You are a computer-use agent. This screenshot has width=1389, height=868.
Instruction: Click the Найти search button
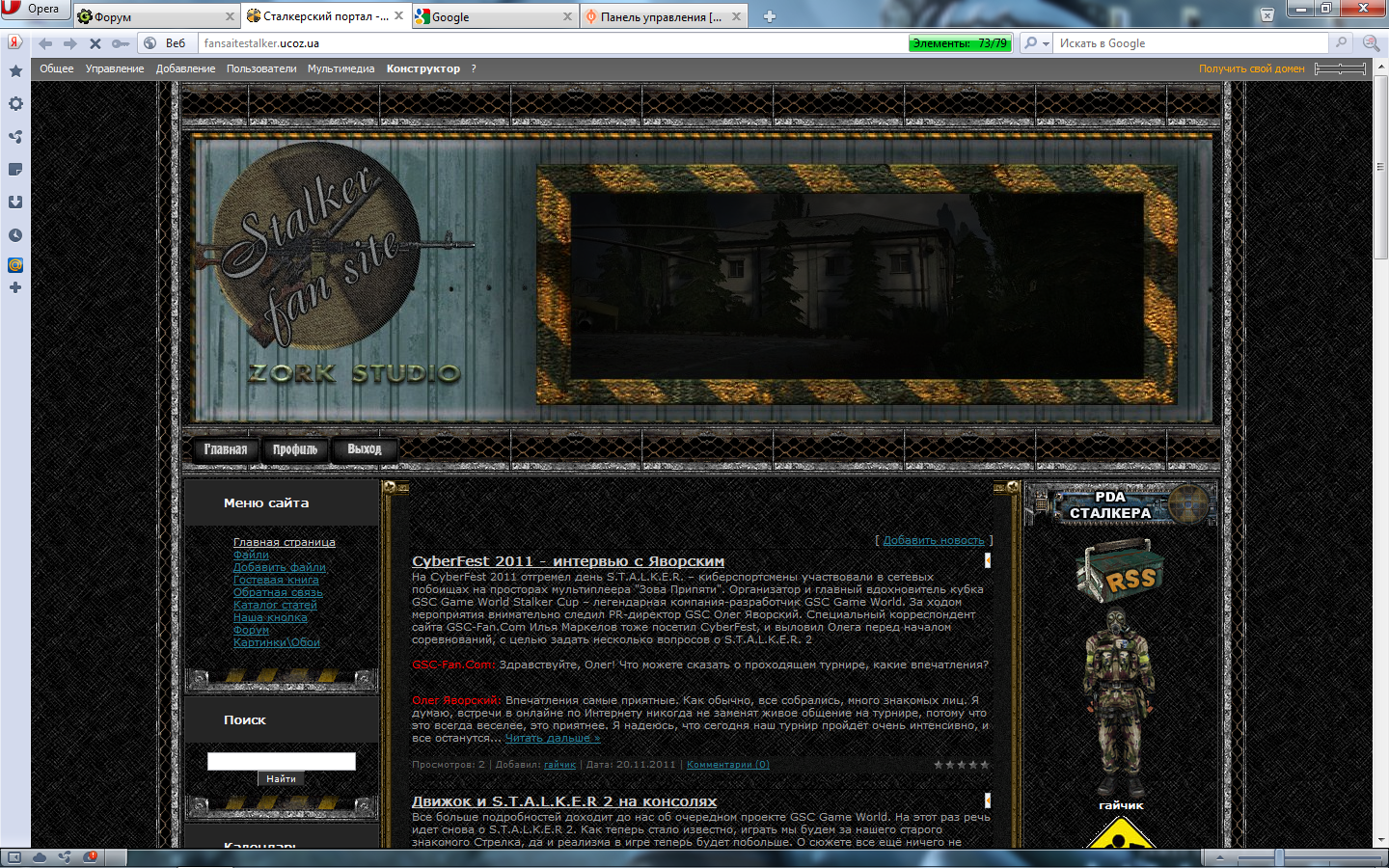281,778
